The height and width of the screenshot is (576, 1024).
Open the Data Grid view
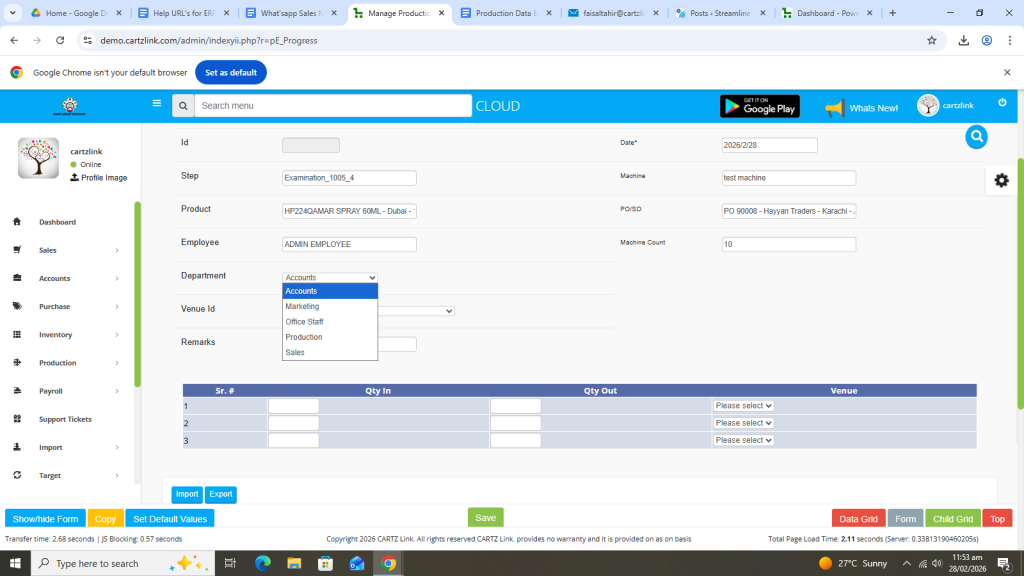858,519
